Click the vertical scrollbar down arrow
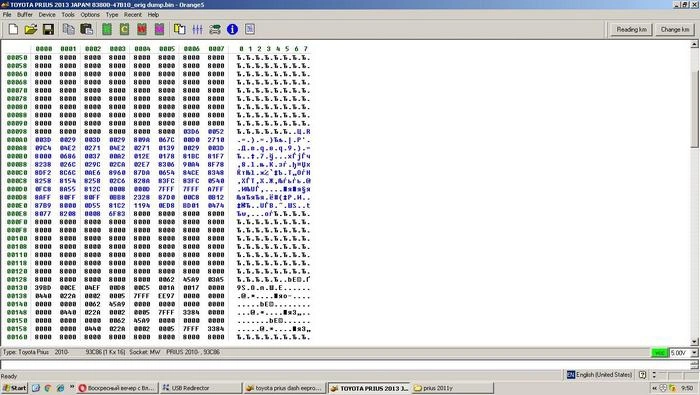This screenshot has width=700, height=395. [694, 341]
